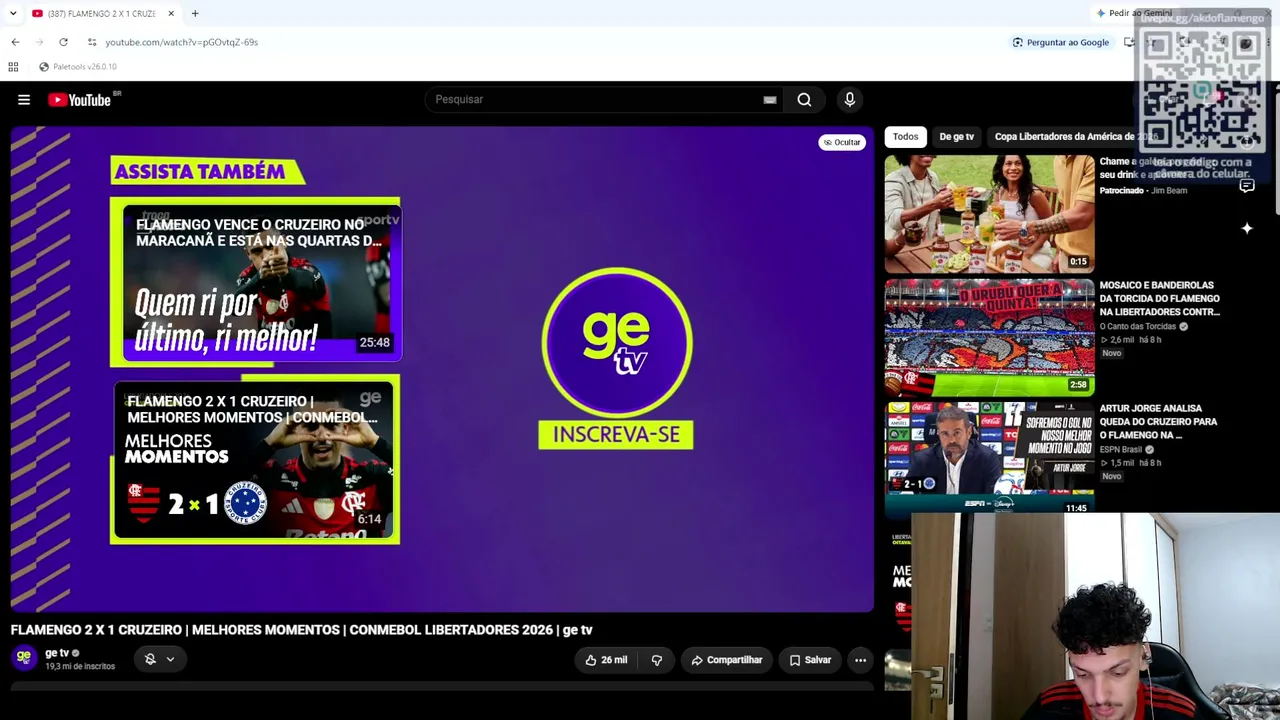The height and width of the screenshot is (720, 1280).
Task: Click the youtube.com address bar URL
Action: pos(181,42)
